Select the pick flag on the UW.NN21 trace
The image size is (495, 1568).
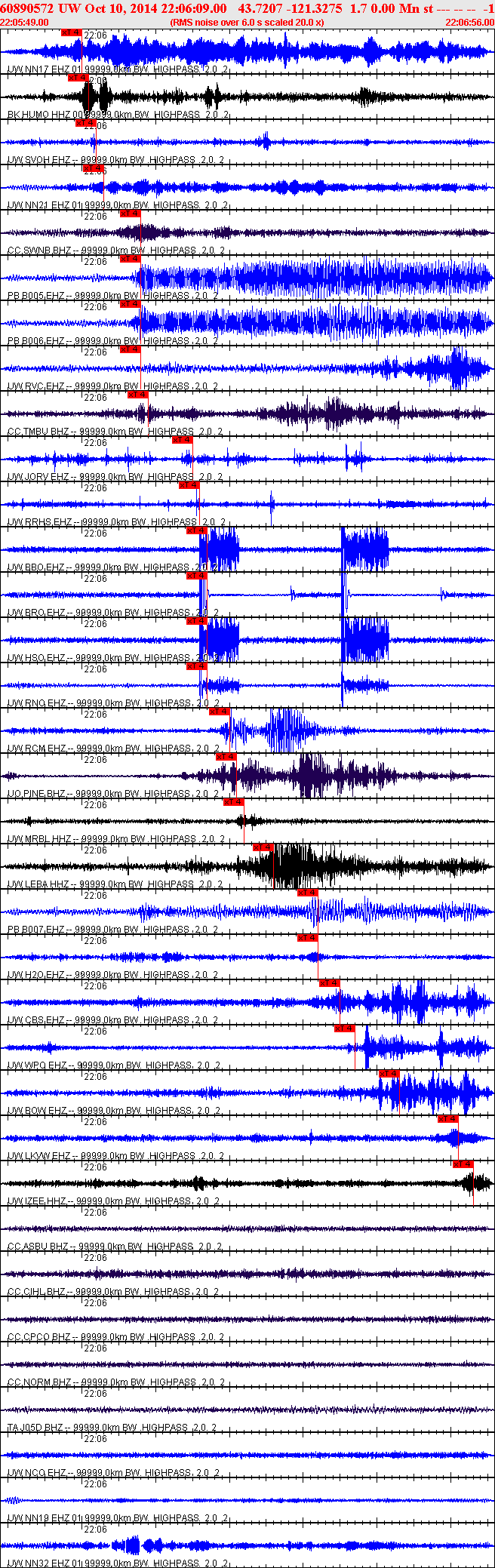click(x=93, y=168)
